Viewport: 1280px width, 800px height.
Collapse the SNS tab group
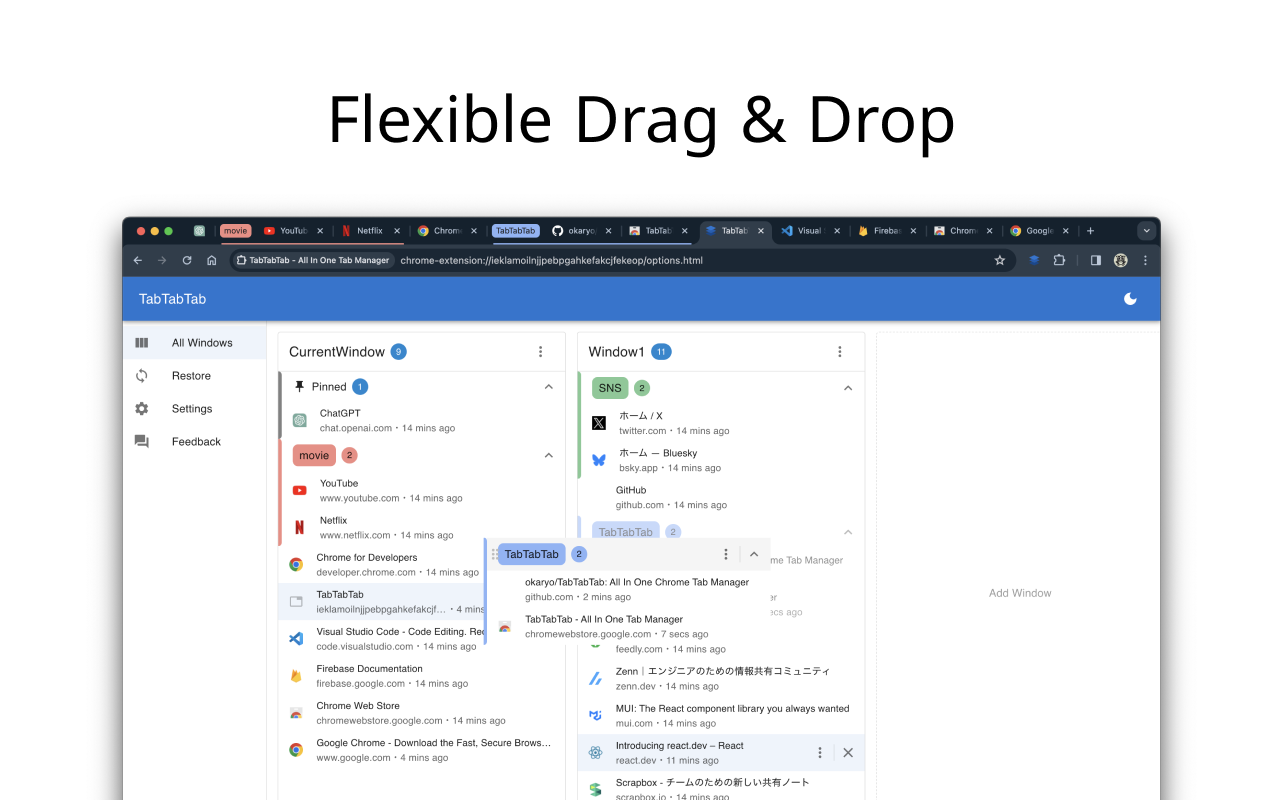point(848,387)
